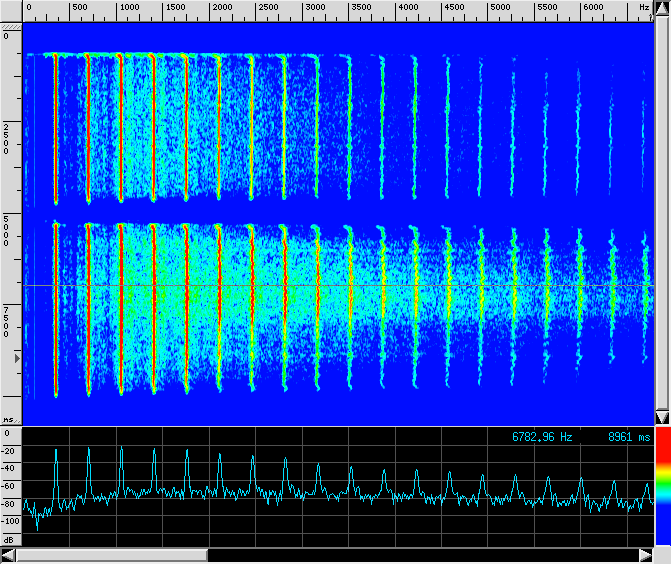
Task: Click the first harmonic peak in spectrum plot
Action: point(56,452)
